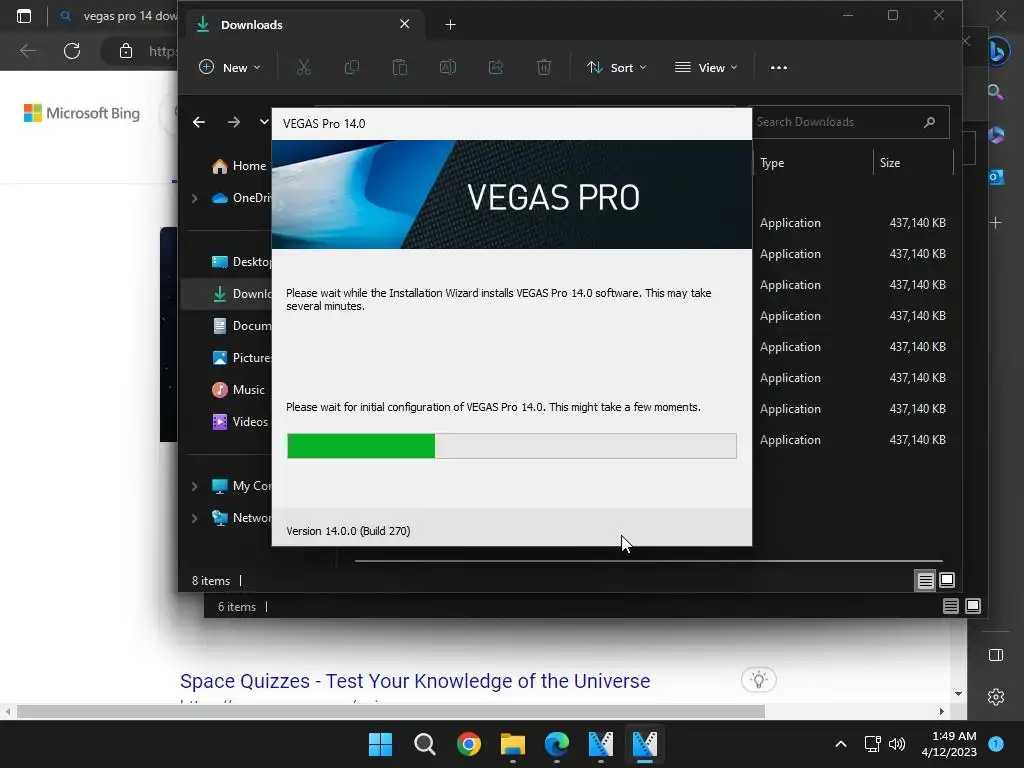Show hidden system tray icons
The width and height of the screenshot is (1024, 768).
click(841, 744)
